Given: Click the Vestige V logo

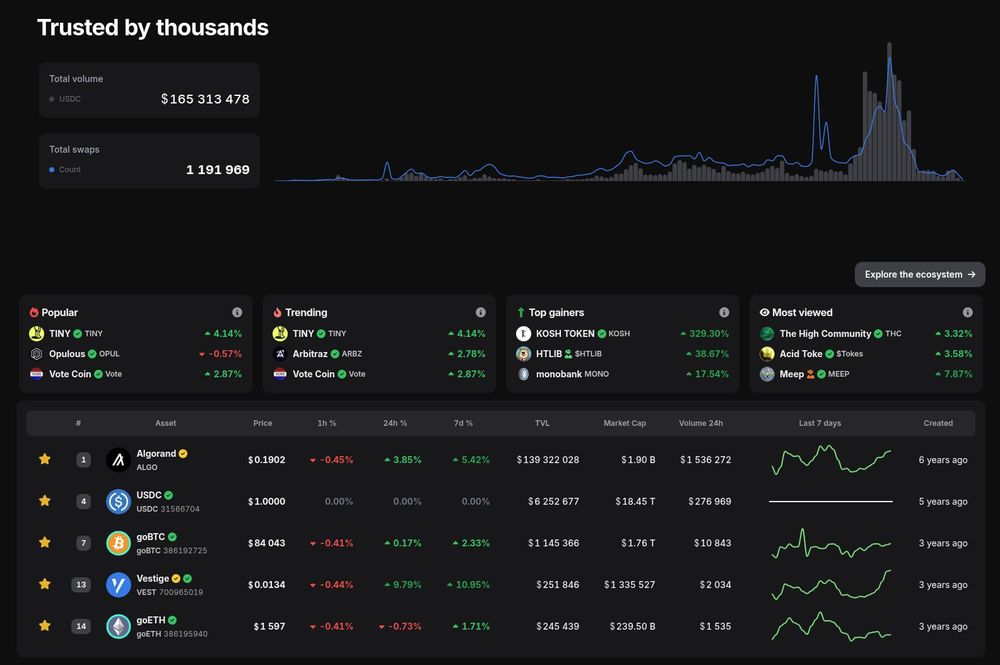Looking at the screenshot, I should pyautogui.click(x=118, y=585).
